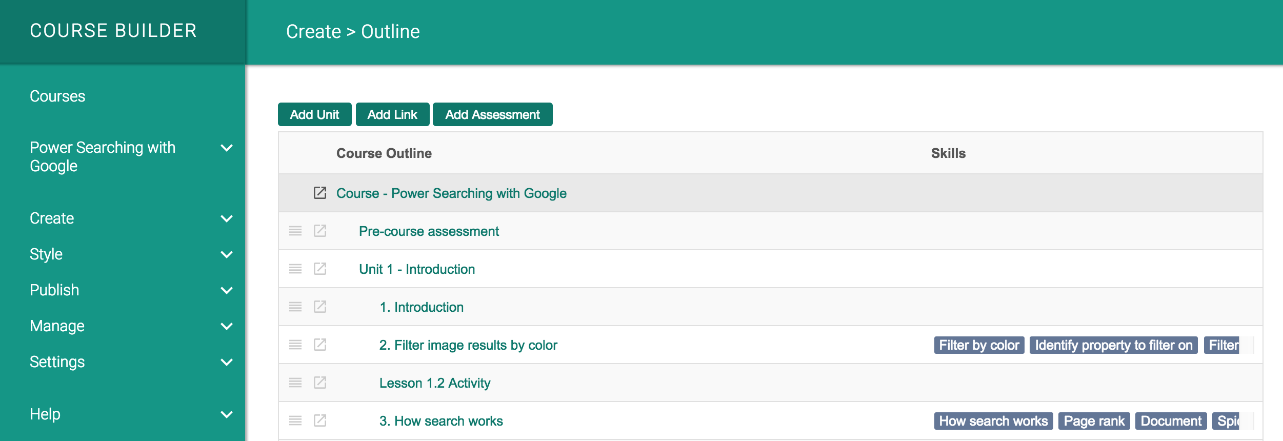Image resolution: width=1283 pixels, height=441 pixels.
Task: Grab reorder handle of 1. Introduction row
Action: click(x=295, y=307)
